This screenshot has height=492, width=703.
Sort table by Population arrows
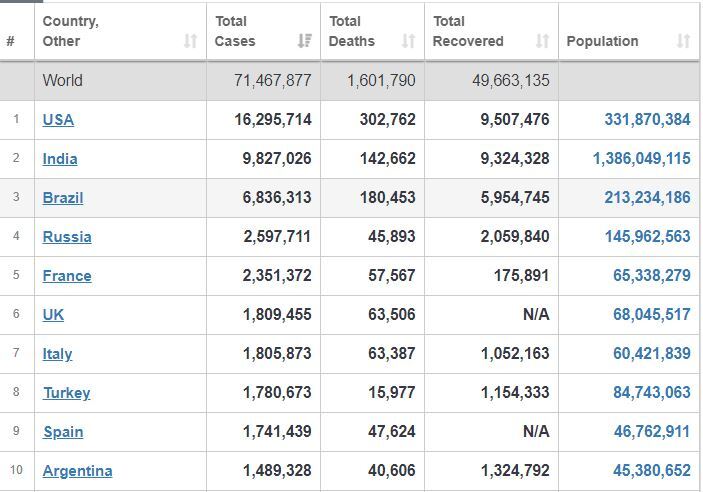[683, 41]
